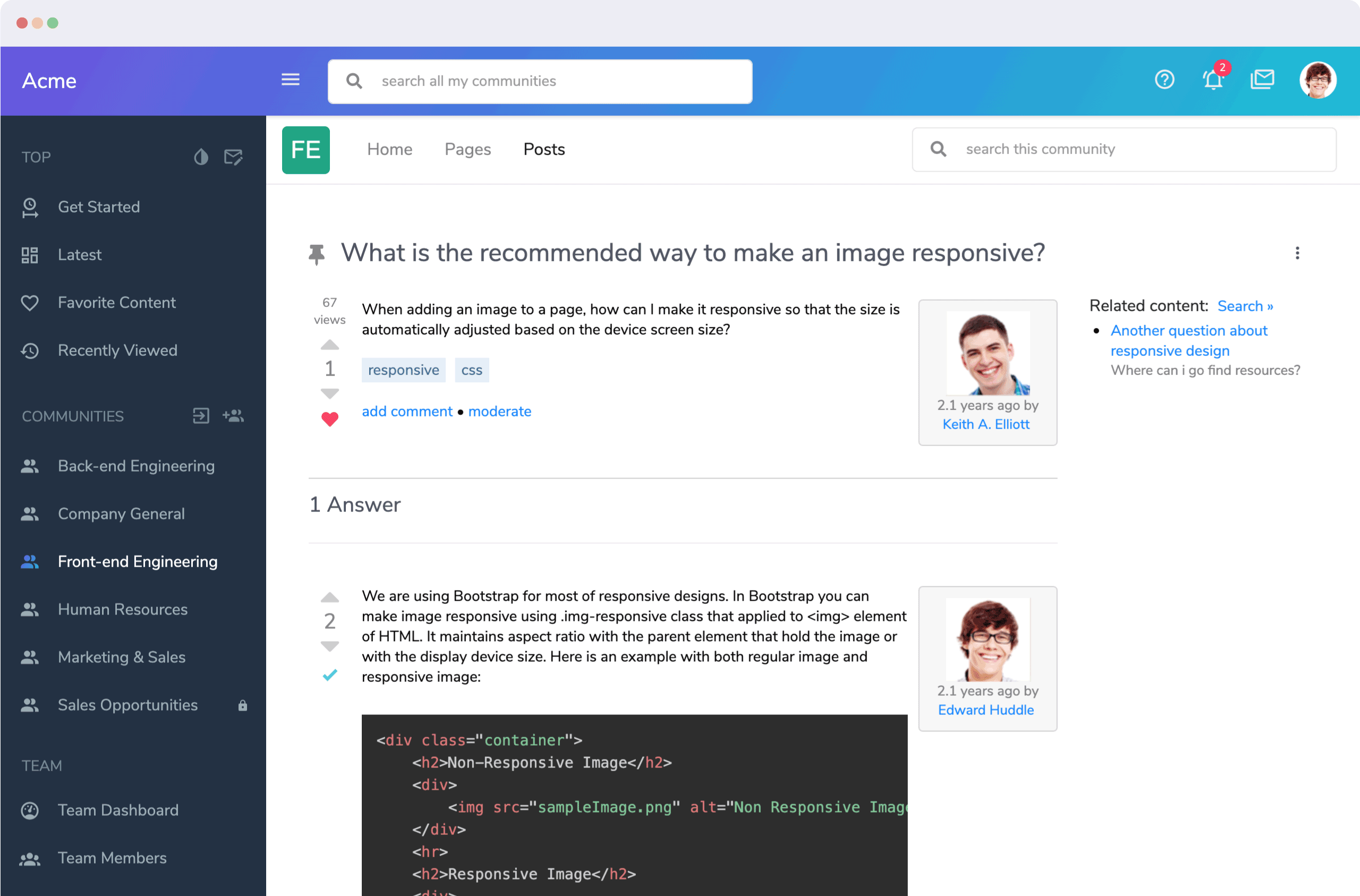Open the profile avatar menu in the header
Viewport: 1360px width, 896px height.
click(x=1317, y=80)
